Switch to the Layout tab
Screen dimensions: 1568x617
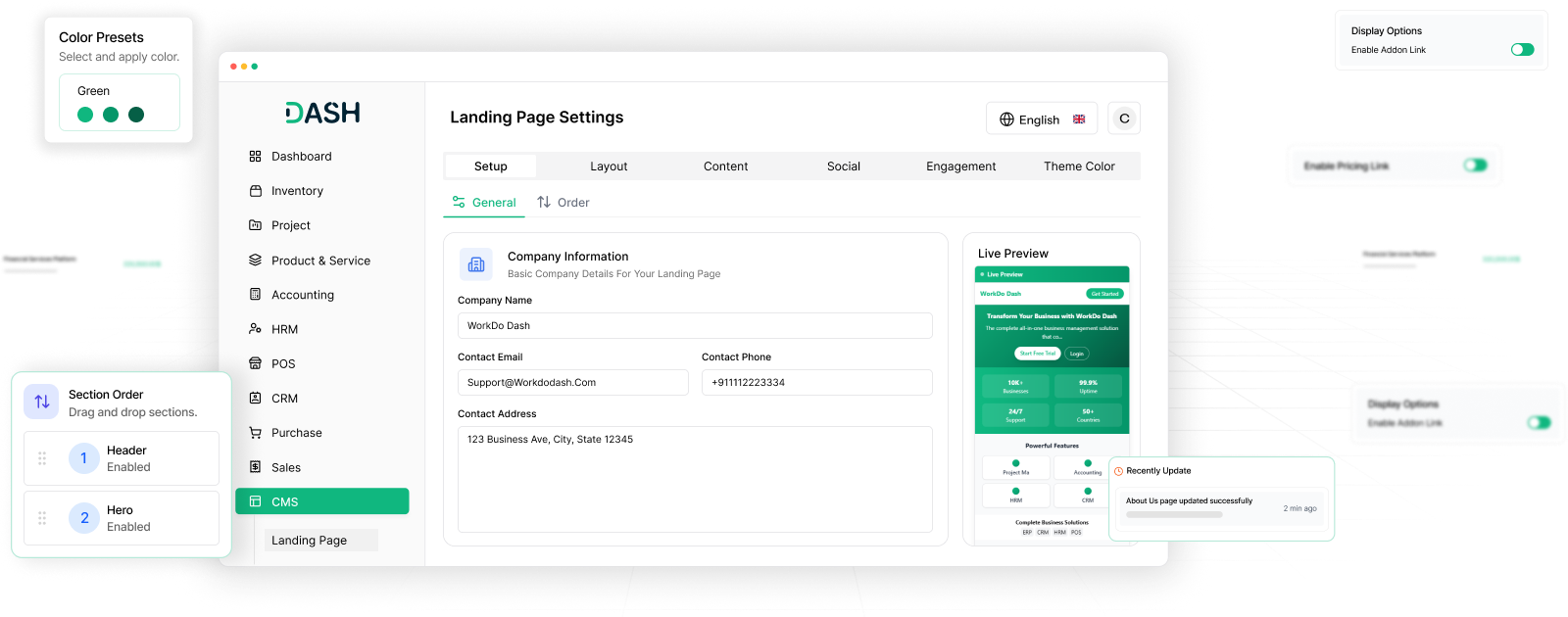click(x=609, y=166)
